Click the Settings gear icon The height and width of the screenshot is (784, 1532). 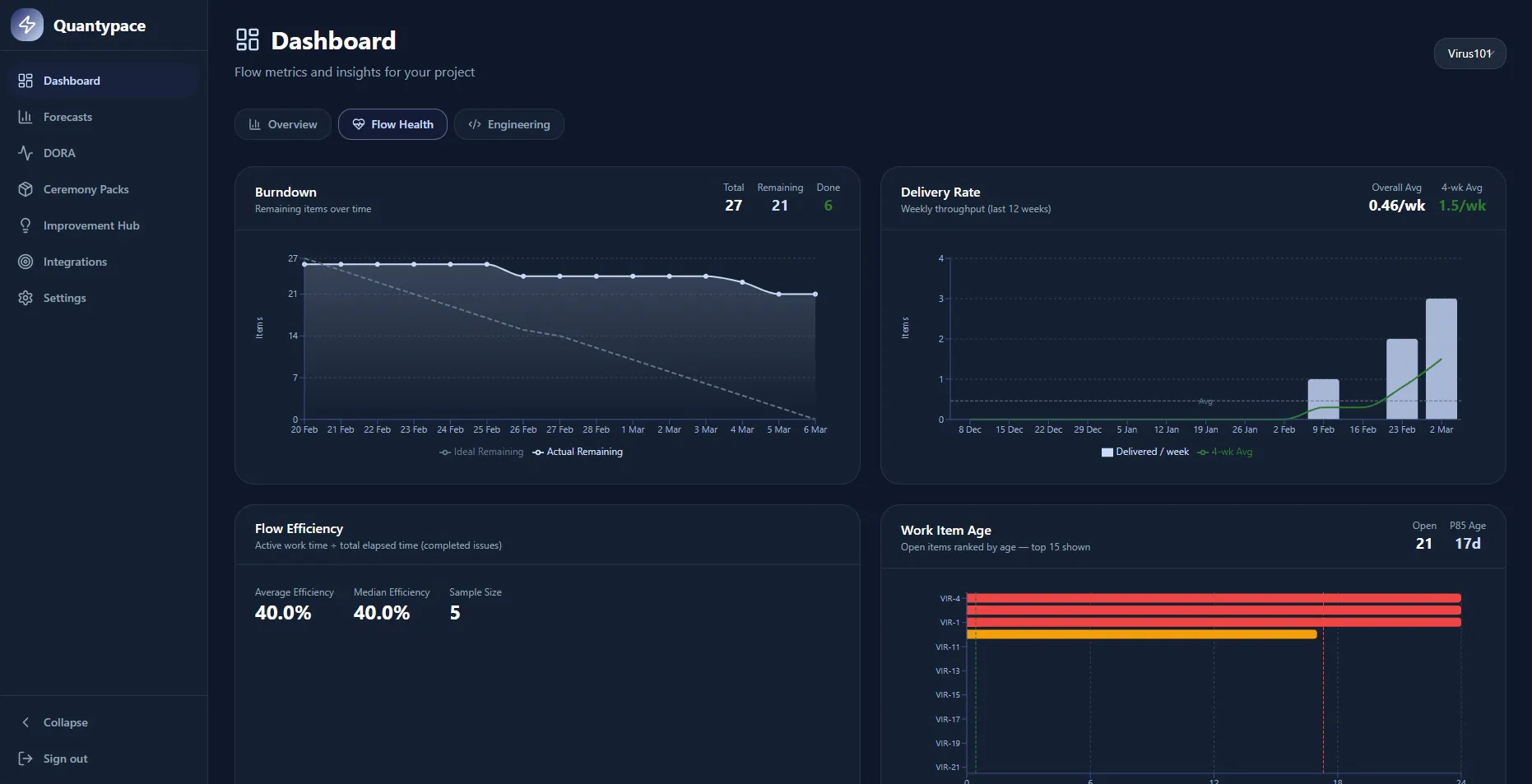point(26,298)
